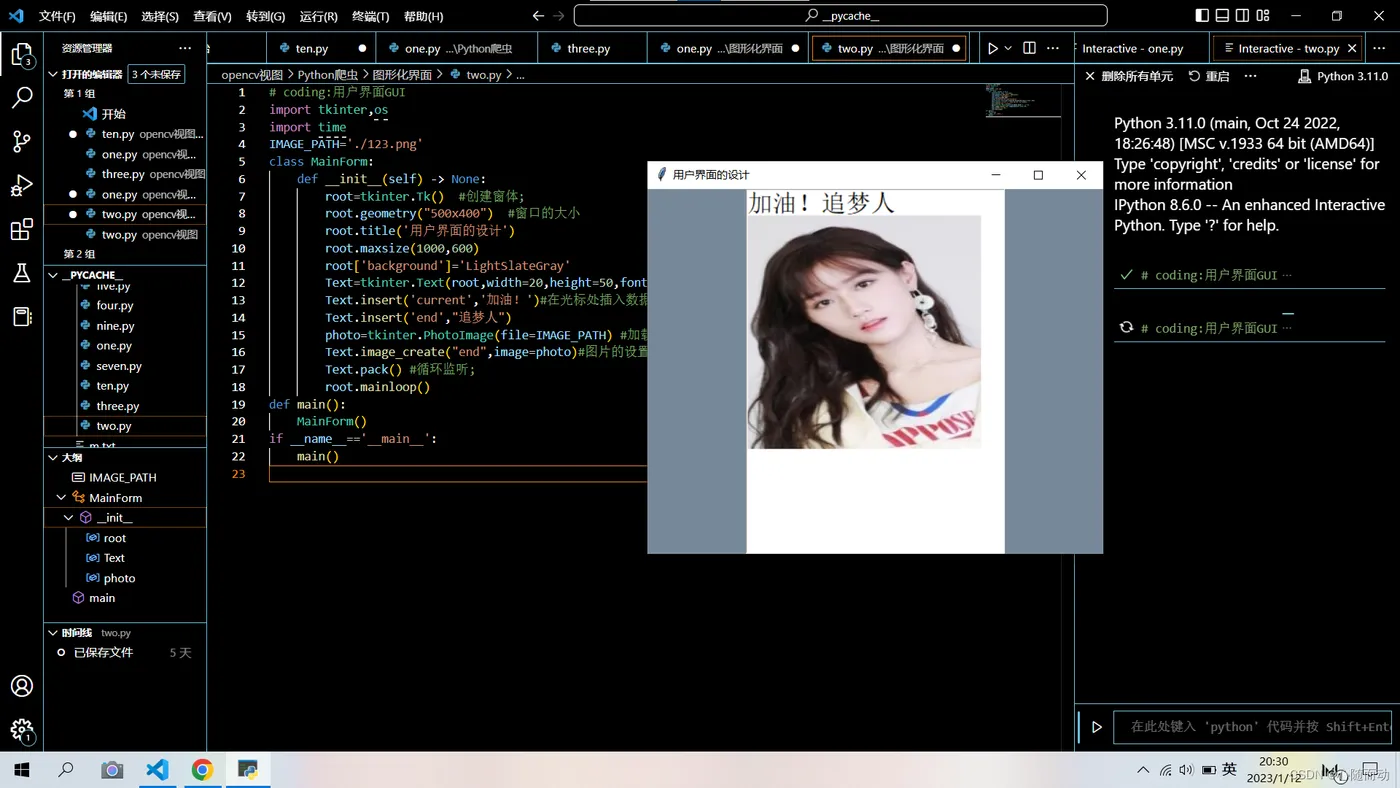Toggle the primary sidebar layout icon
The width and height of the screenshot is (1400, 788).
(1202, 16)
